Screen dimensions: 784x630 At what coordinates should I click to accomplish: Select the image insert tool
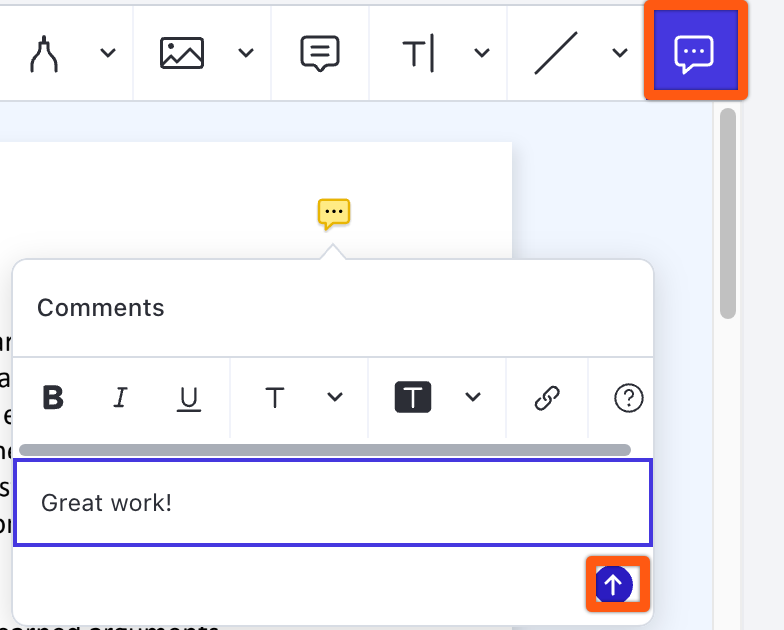[182, 54]
